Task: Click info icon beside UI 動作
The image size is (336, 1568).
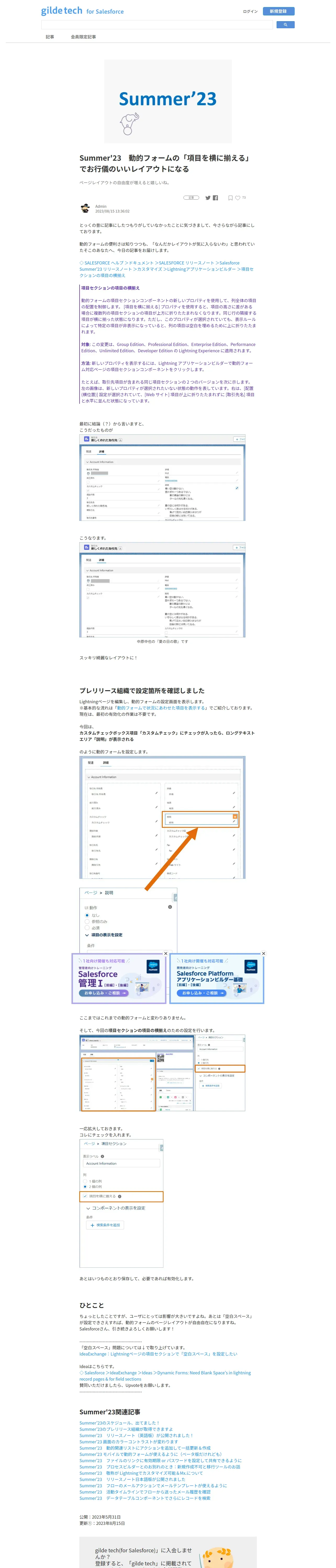Action: coord(170,907)
